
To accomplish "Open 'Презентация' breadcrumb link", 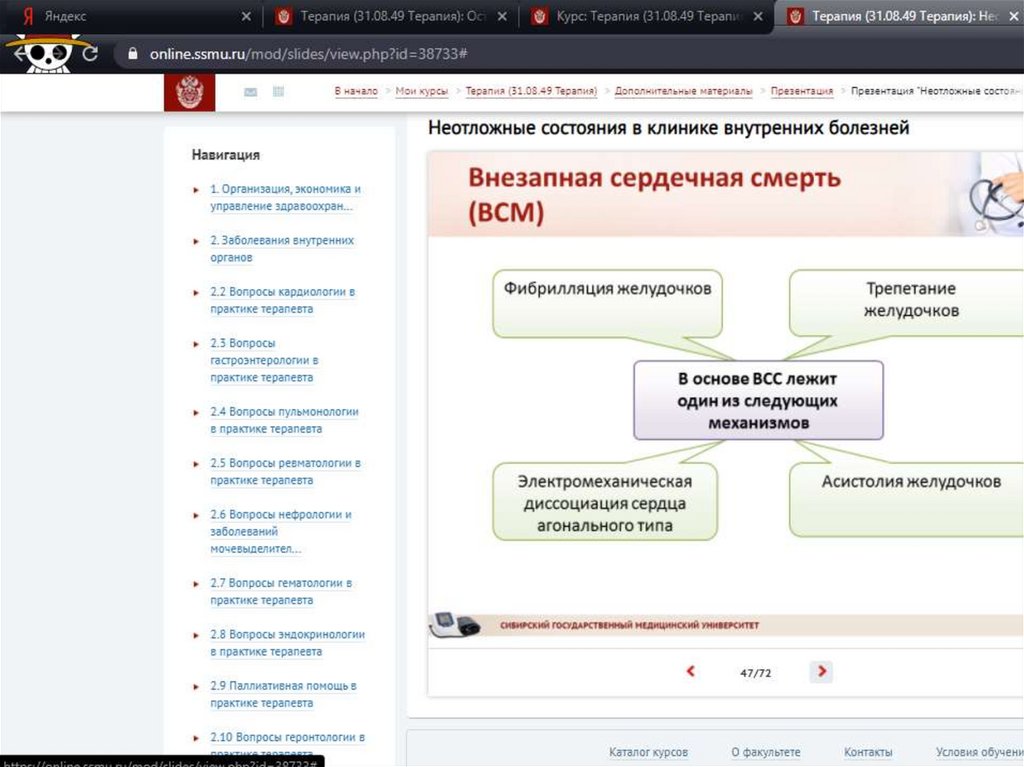I will 801,91.
